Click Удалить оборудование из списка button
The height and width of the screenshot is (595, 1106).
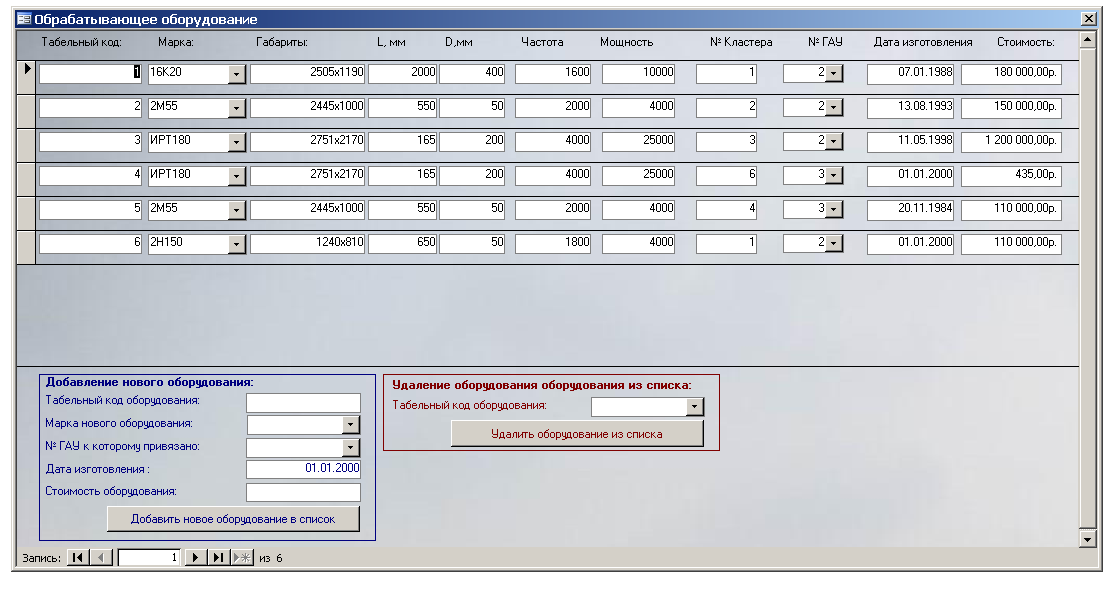point(577,434)
